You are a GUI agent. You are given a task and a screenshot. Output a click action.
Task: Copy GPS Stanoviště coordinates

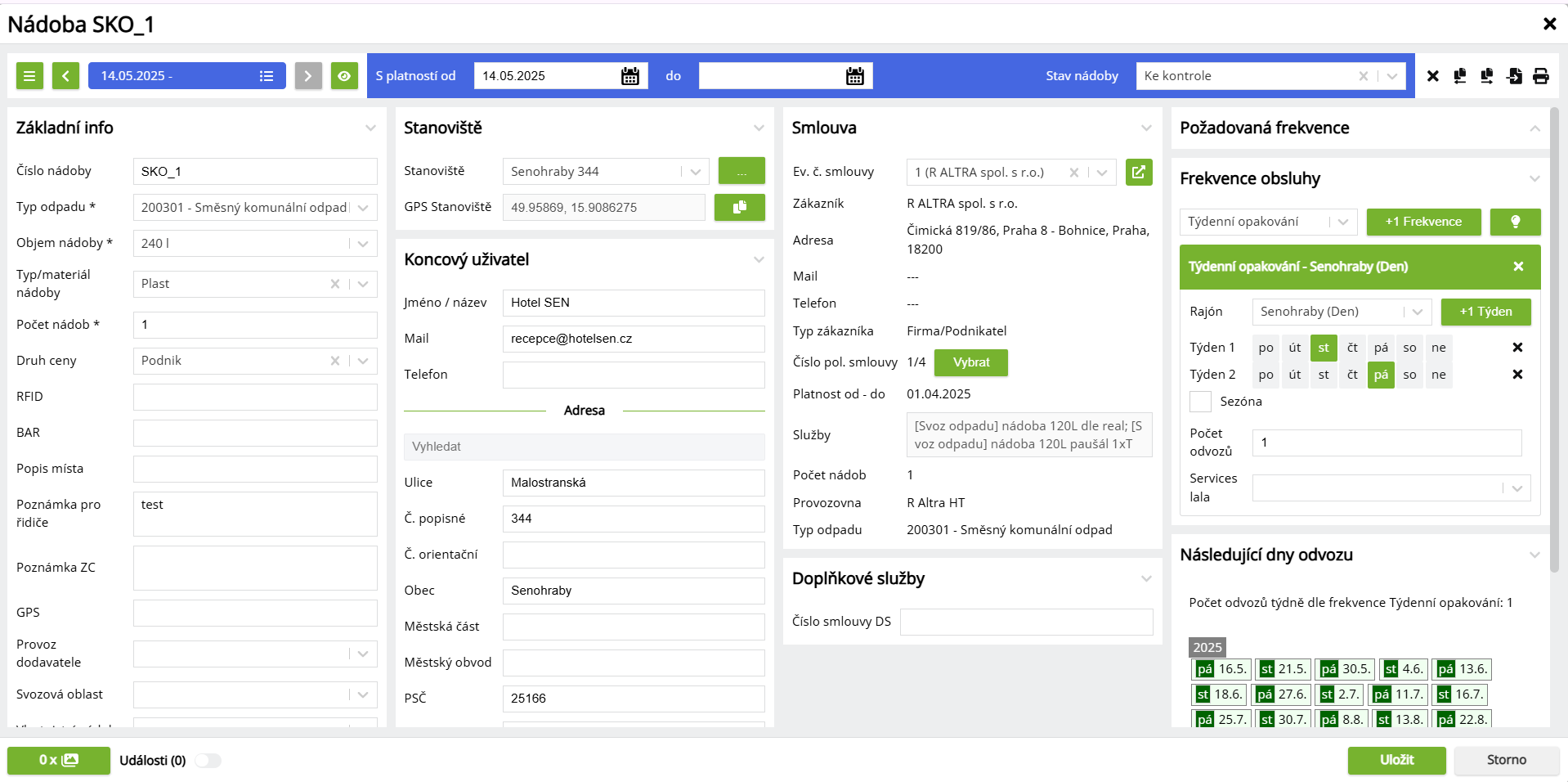(740, 207)
